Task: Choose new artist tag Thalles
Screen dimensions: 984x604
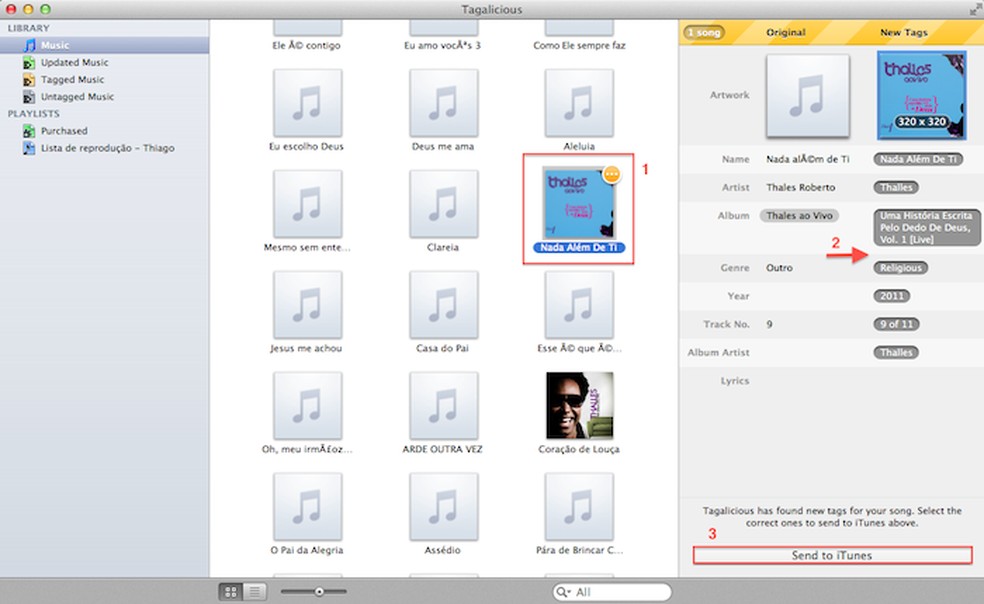Action: coord(896,187)
